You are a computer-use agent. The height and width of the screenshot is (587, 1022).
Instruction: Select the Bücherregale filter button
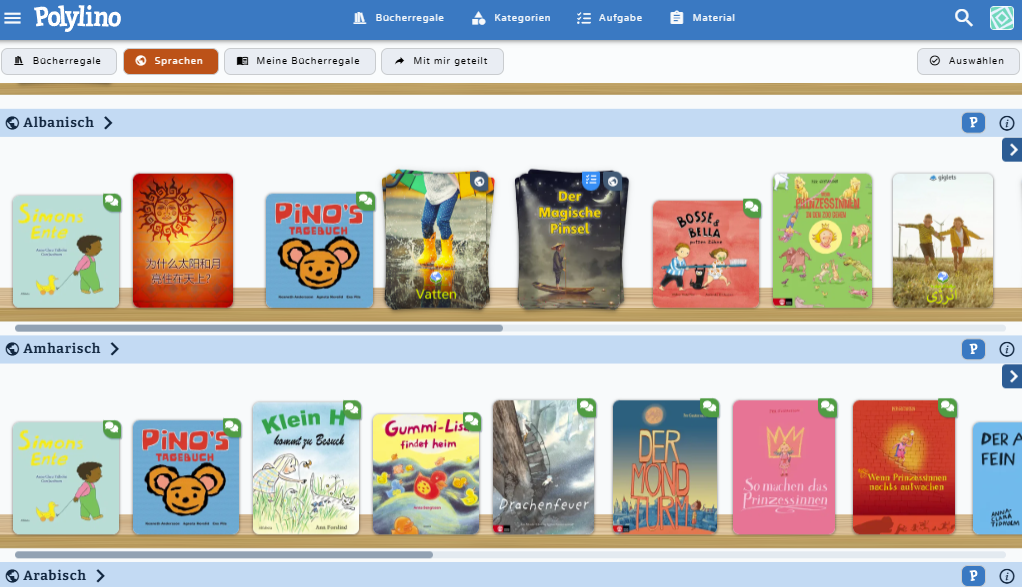coord(59,61)
